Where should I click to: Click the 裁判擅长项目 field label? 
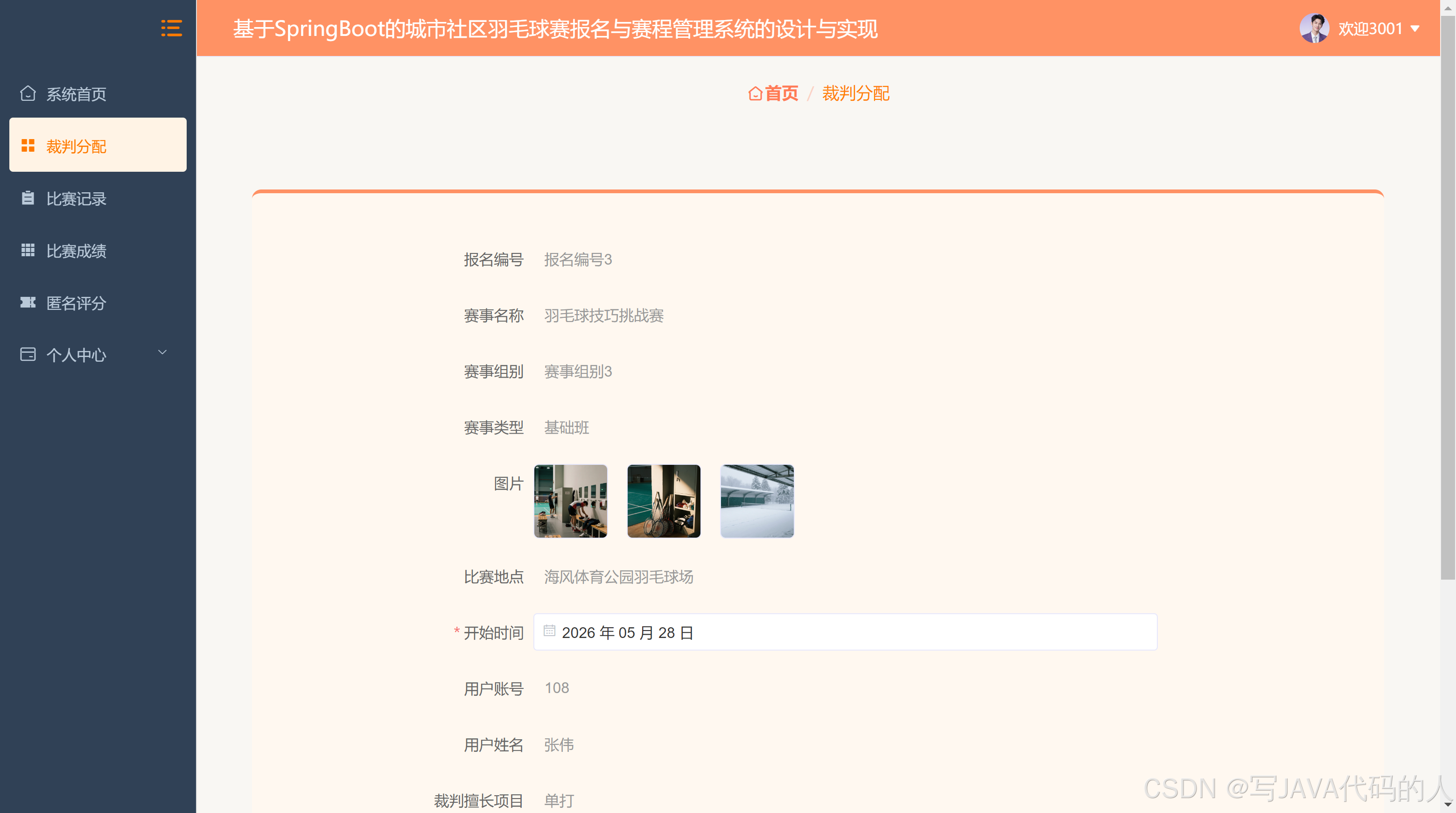coord(478,800)
